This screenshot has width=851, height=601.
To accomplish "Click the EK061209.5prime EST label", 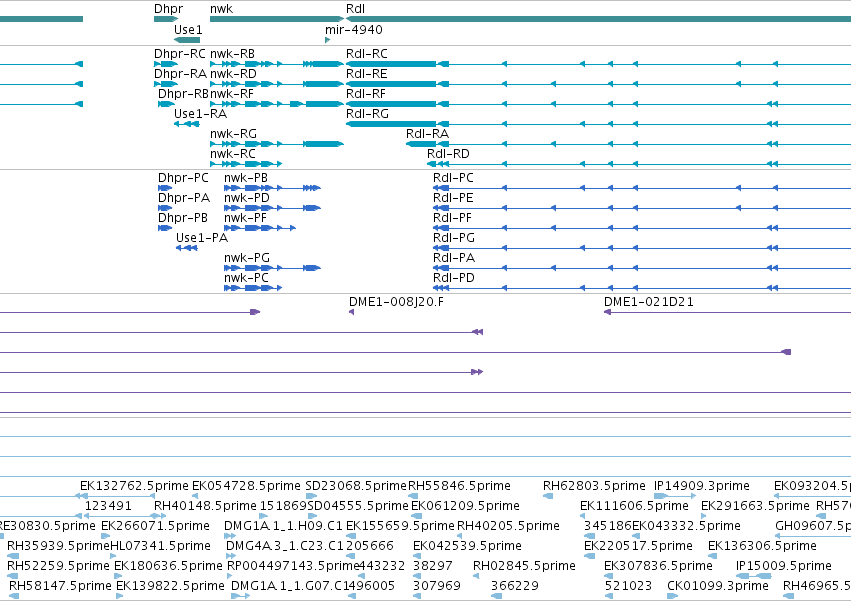I will tap(465, 506).
